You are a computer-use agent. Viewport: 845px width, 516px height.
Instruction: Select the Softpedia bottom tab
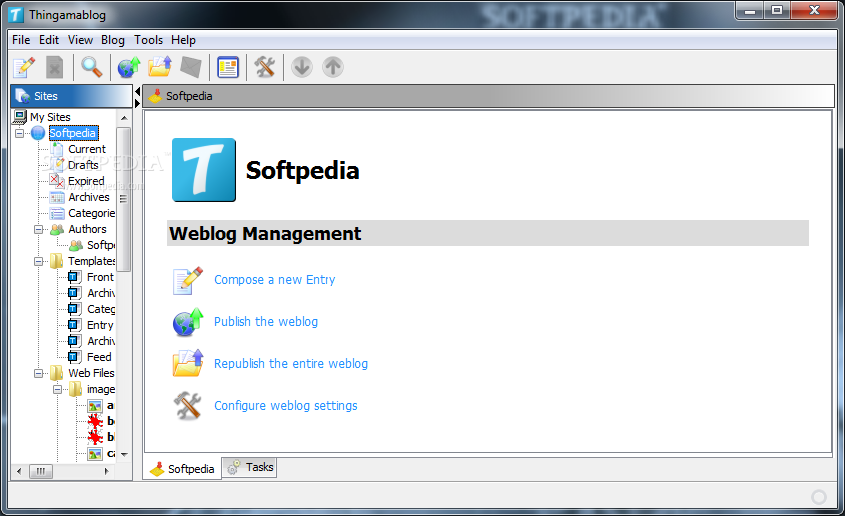pyautogui.click(x=182, y=469)
